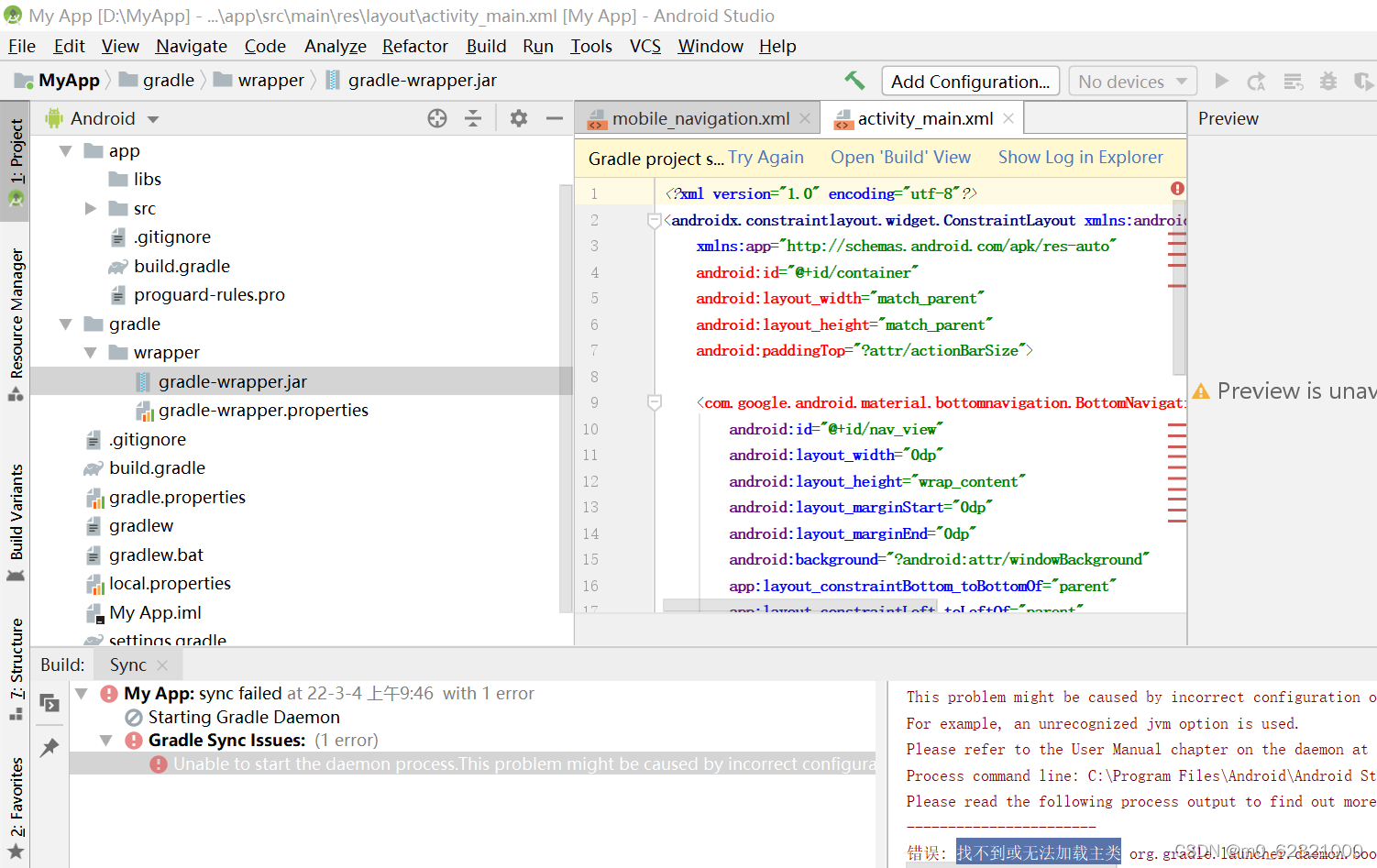Open the Project tool window tab
Image resolution: width=1377 pixels, height=868 pixels.
pos(16,161)
